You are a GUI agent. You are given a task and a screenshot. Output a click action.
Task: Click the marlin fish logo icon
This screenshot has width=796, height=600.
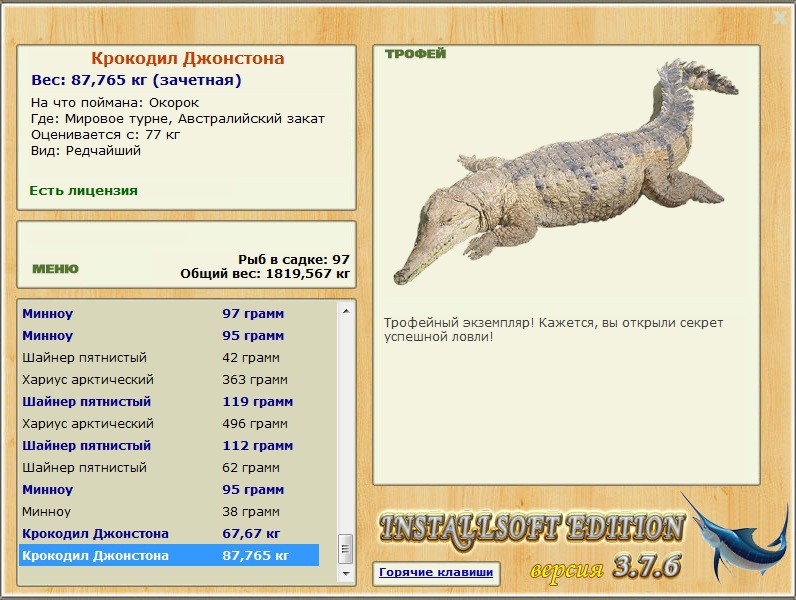(736, 537)
